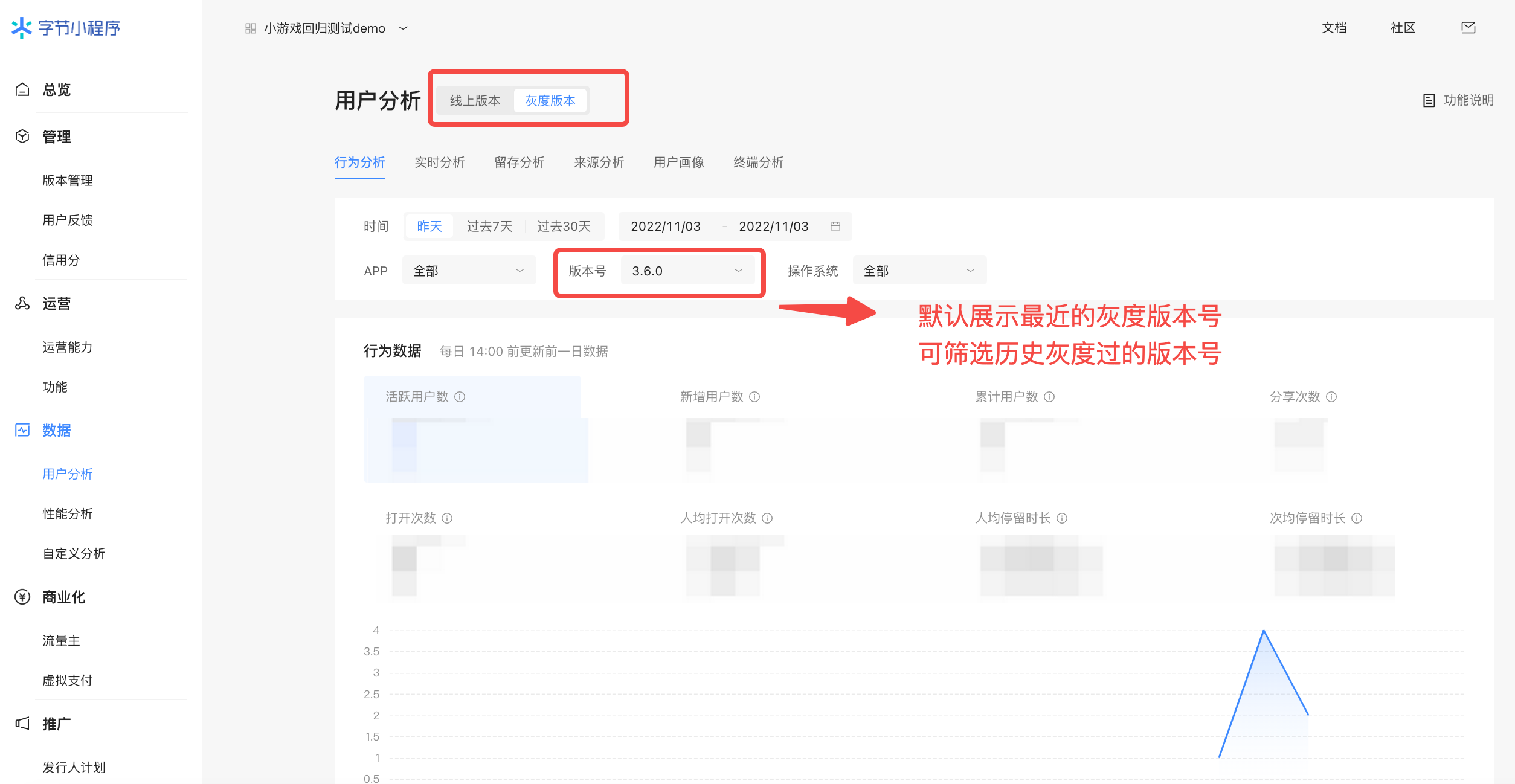Click info icon next to 分享次数
This screenshot has height=784, width=1515.
(1331, 397)
